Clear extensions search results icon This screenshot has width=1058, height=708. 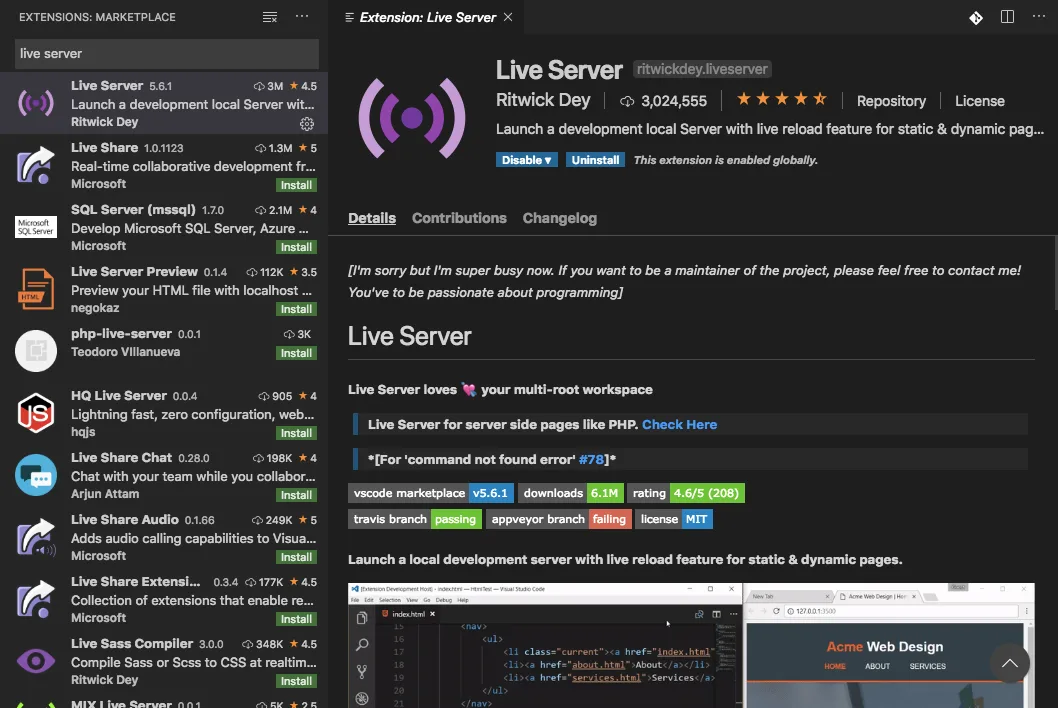click(x=270, y=17)
